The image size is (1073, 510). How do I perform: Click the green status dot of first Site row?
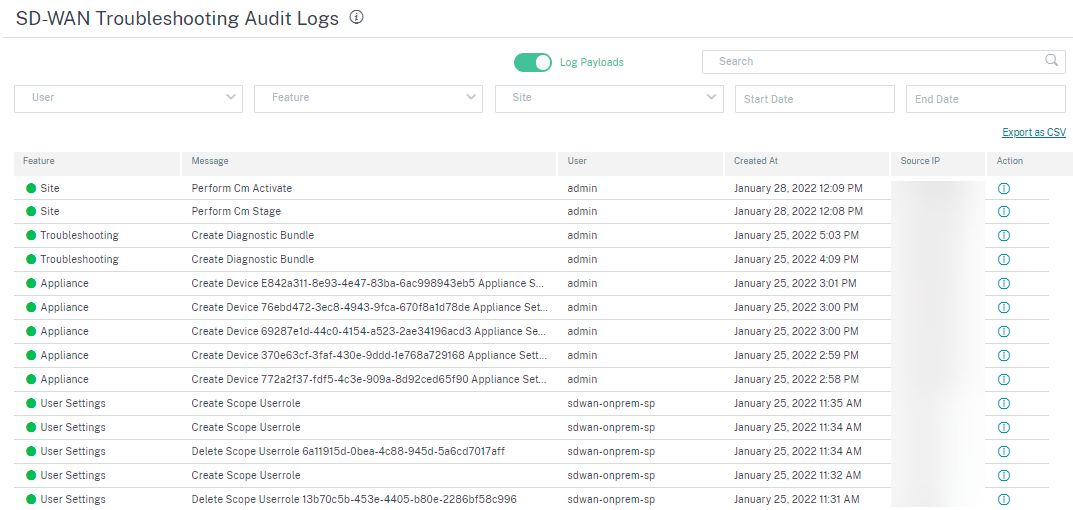pos(31,188)
